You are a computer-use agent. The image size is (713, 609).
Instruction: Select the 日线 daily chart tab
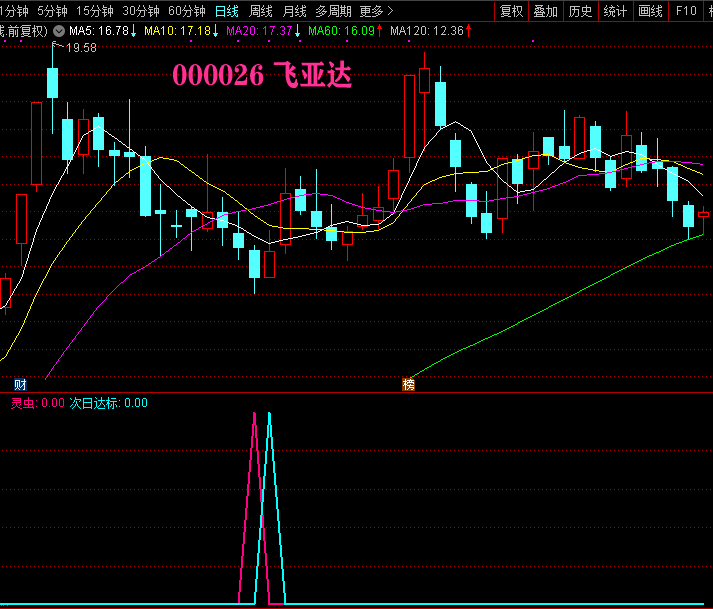[x=226, y=11]
